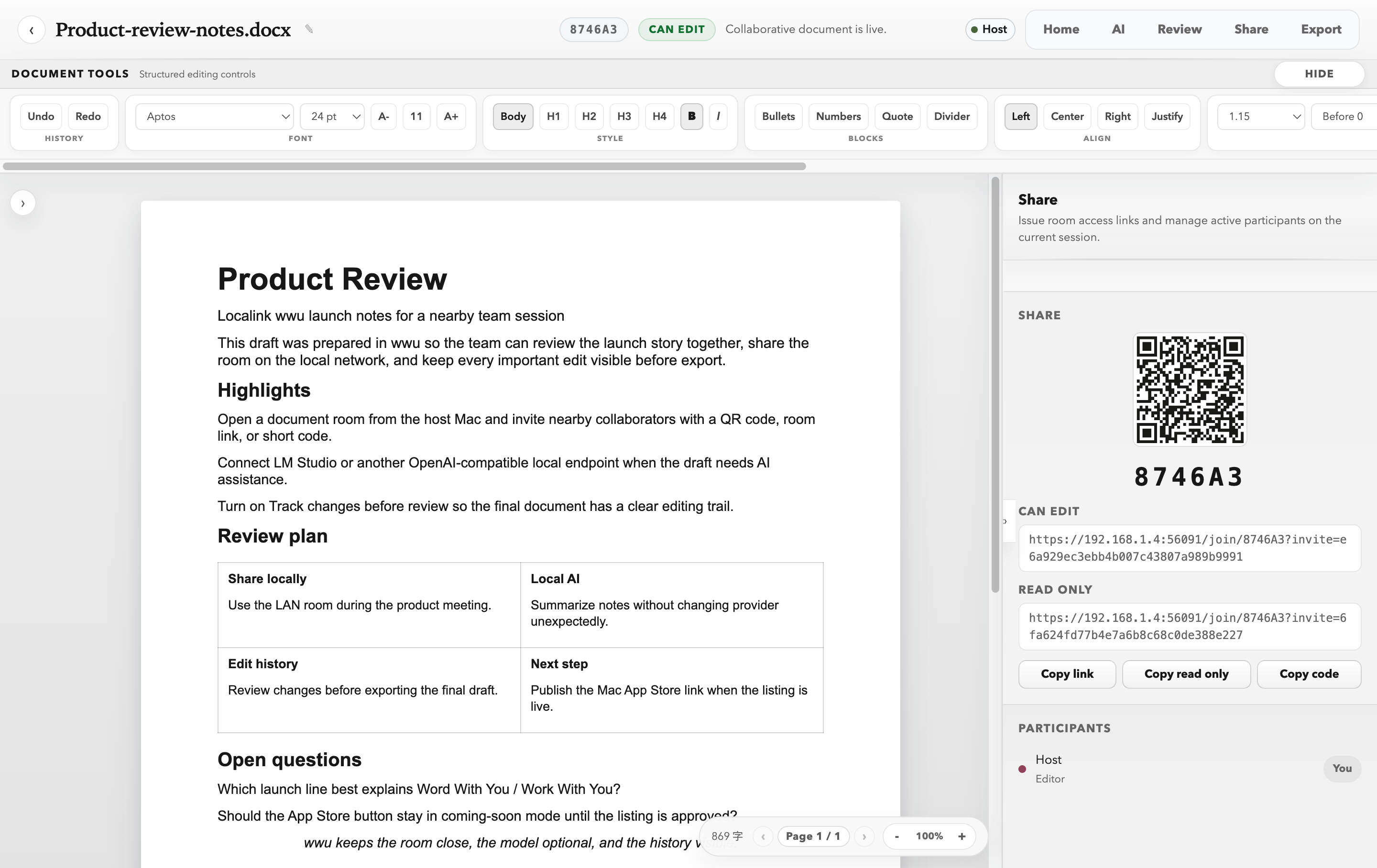Zoom in with the plus button

(x=962, y=836)
